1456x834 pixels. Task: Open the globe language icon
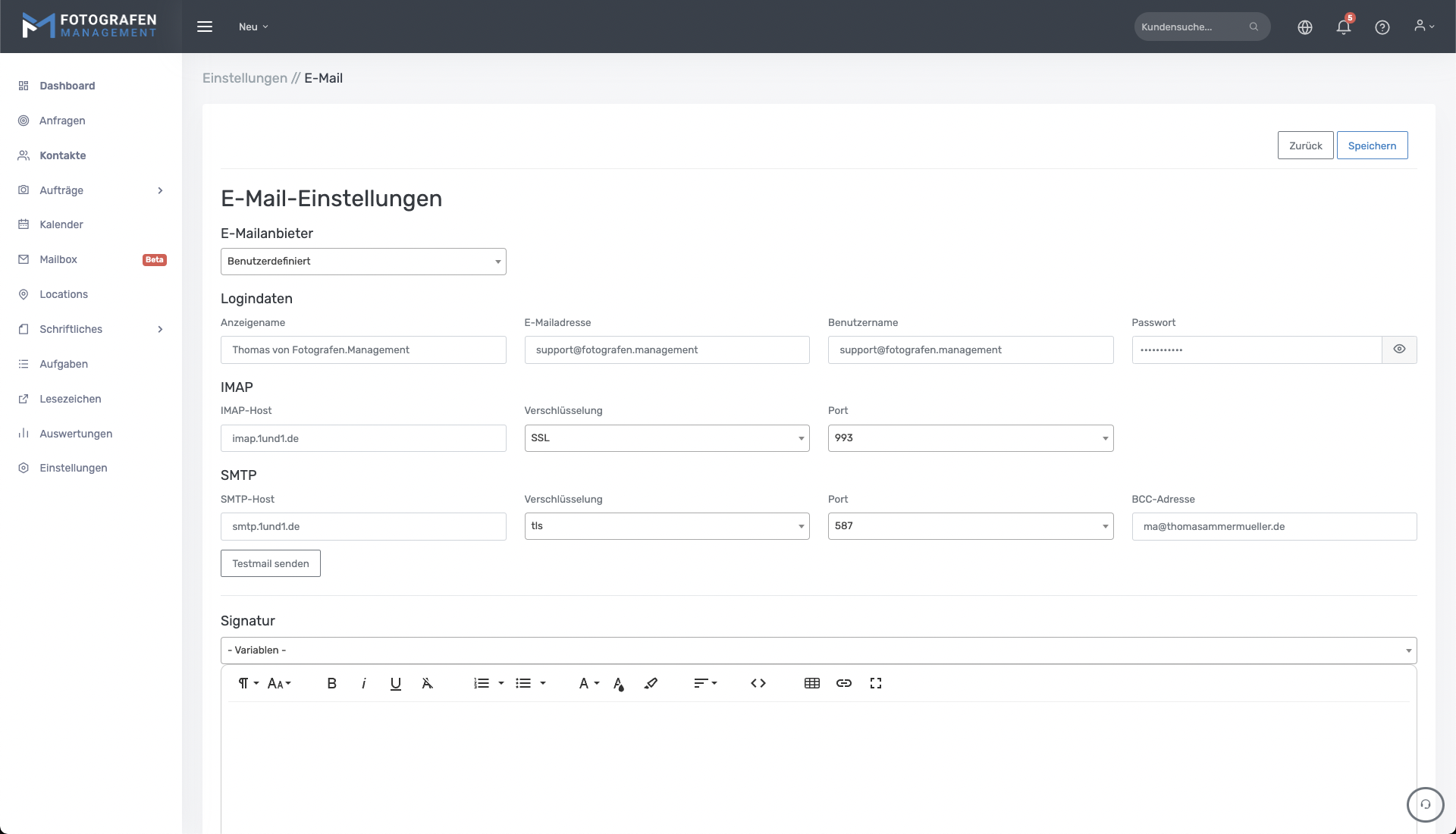[x=1304, y=27]
